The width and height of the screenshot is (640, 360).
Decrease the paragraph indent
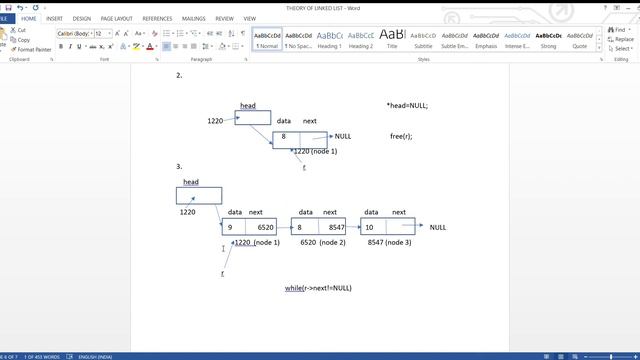coord(210,33)
